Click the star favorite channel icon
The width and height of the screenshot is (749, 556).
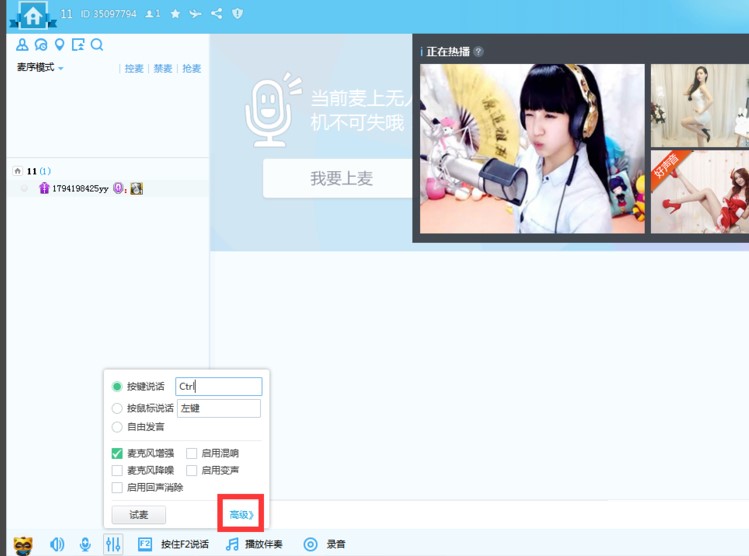point(175,14)
